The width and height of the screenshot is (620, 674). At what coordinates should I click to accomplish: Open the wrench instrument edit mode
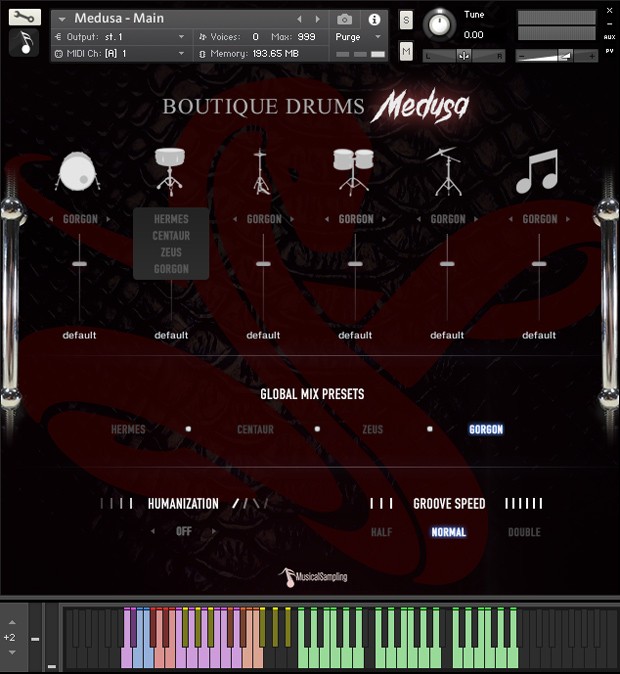pyautogui.click(x=25, y=17)
